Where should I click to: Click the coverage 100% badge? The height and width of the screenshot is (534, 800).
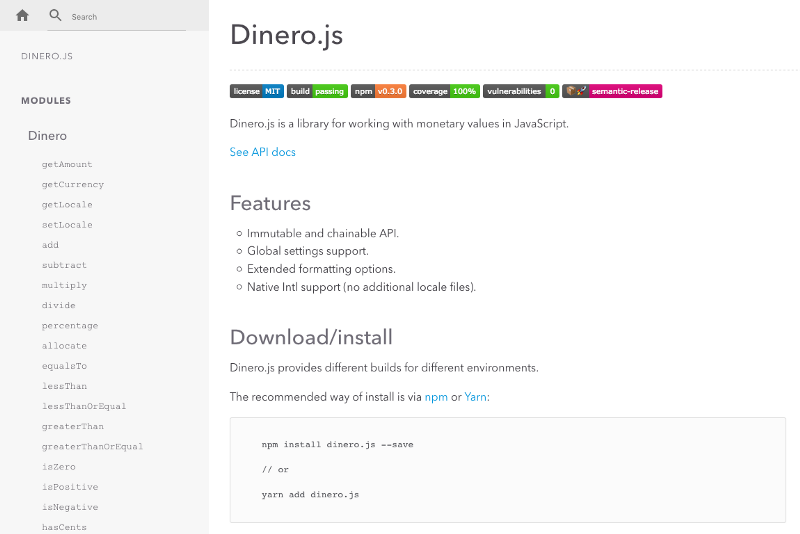coord(444,91)
